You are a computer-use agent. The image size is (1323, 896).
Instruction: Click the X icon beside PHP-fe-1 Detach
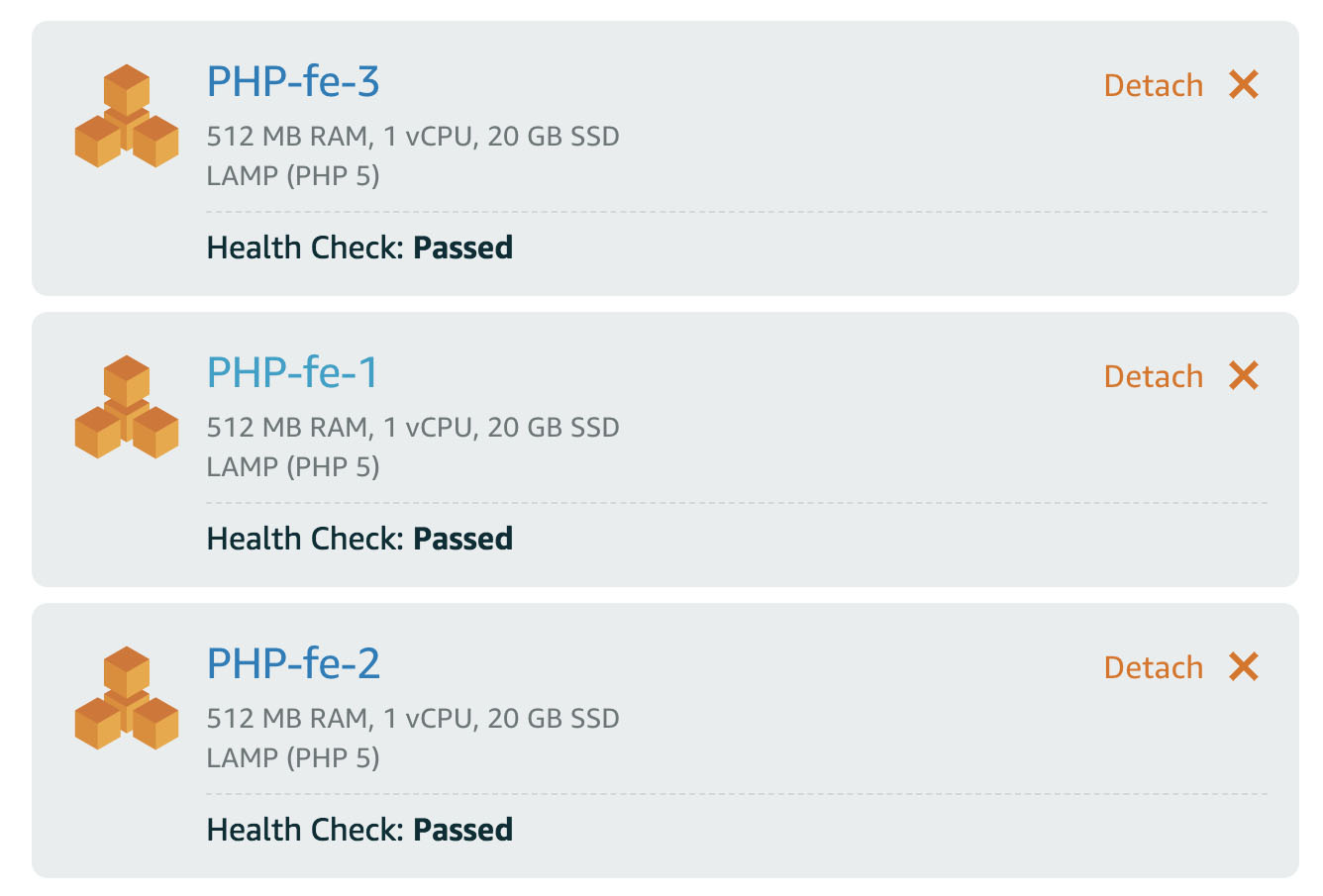pyautogui.click(x=1244, y=376)
